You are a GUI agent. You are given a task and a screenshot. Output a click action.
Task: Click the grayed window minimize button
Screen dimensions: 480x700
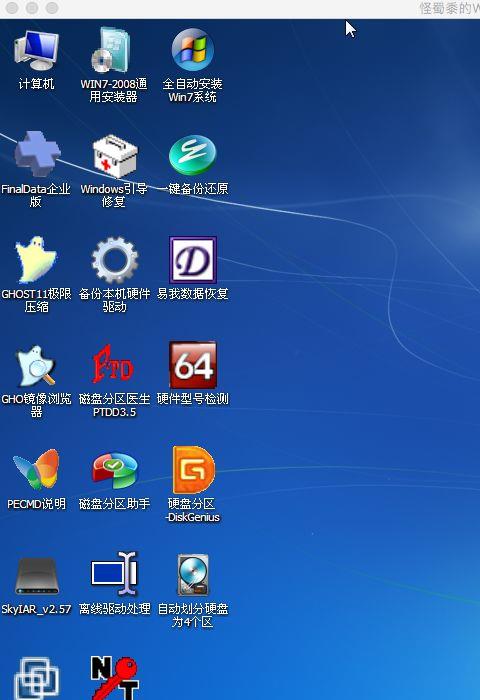32,8
